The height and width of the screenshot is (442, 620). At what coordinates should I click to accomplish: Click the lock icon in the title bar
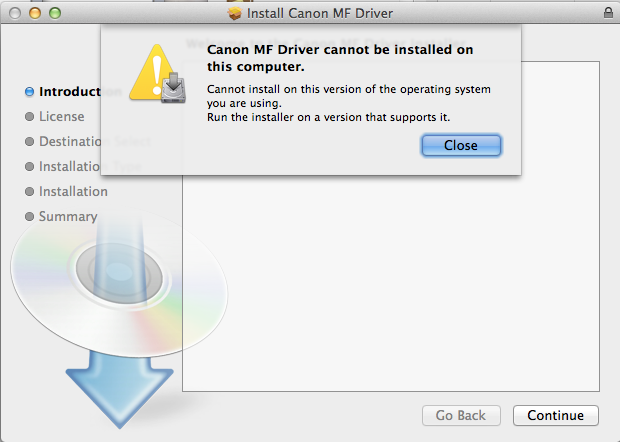(x=608, y=13)
